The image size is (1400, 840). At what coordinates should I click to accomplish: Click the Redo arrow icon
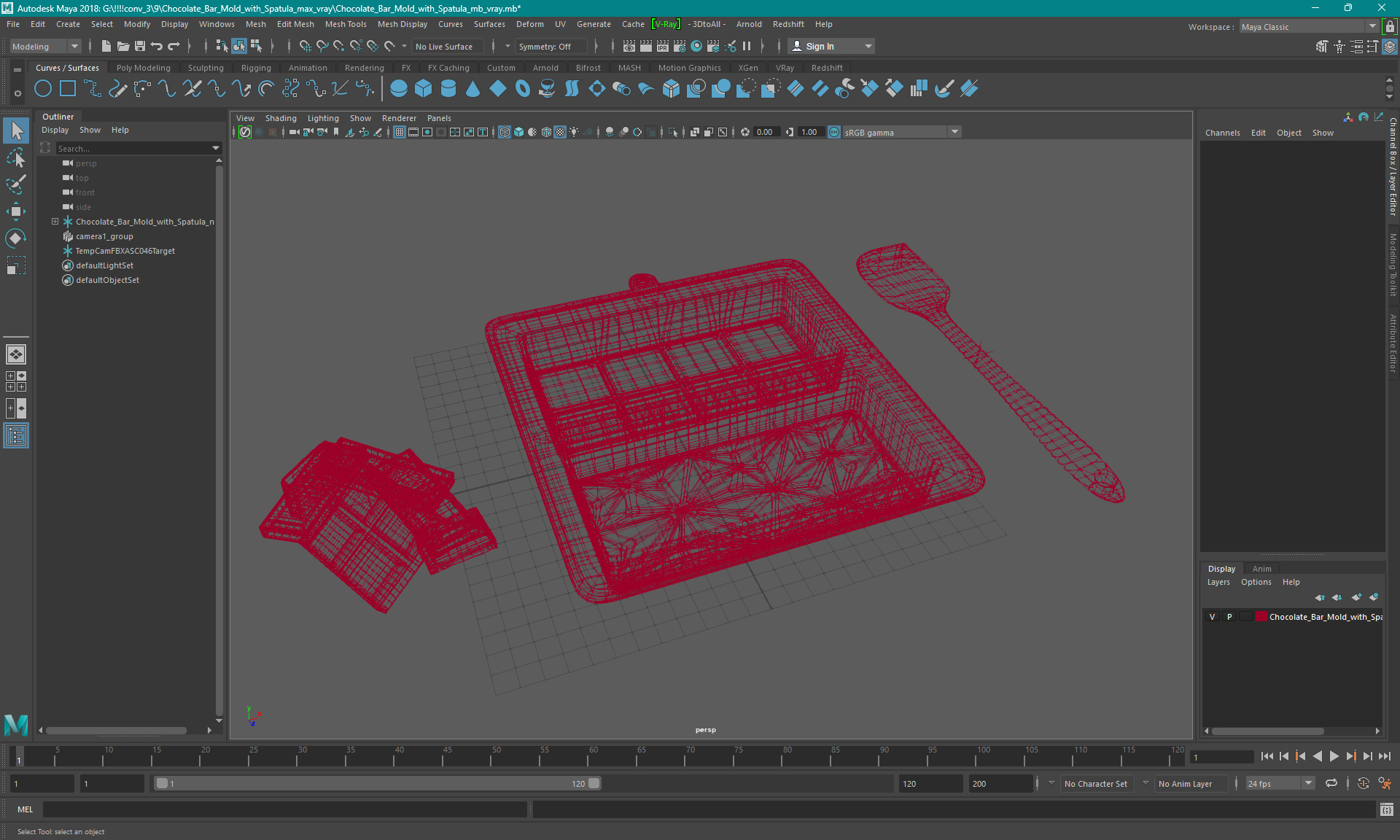point(174,47)
